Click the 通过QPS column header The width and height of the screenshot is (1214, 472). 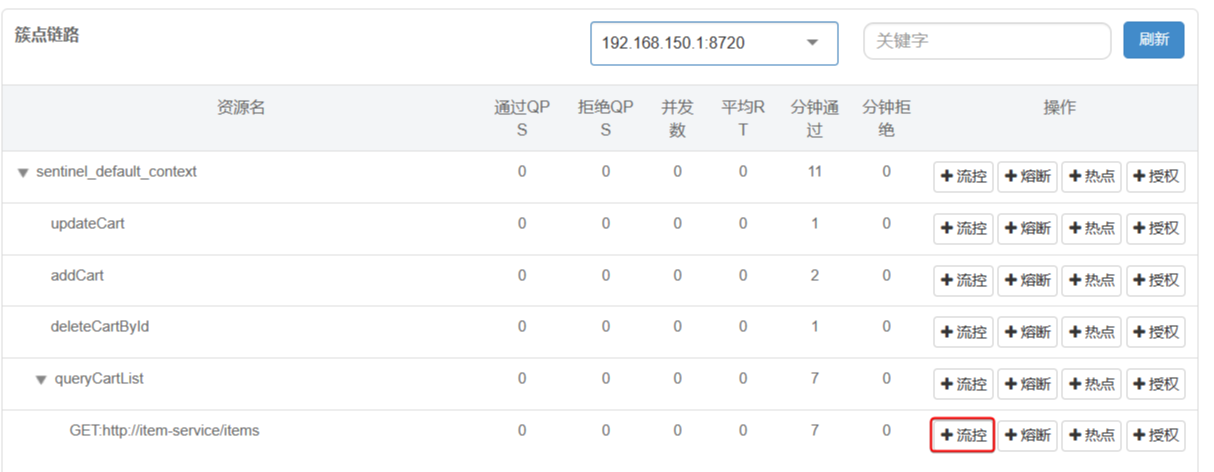(521, 118)
